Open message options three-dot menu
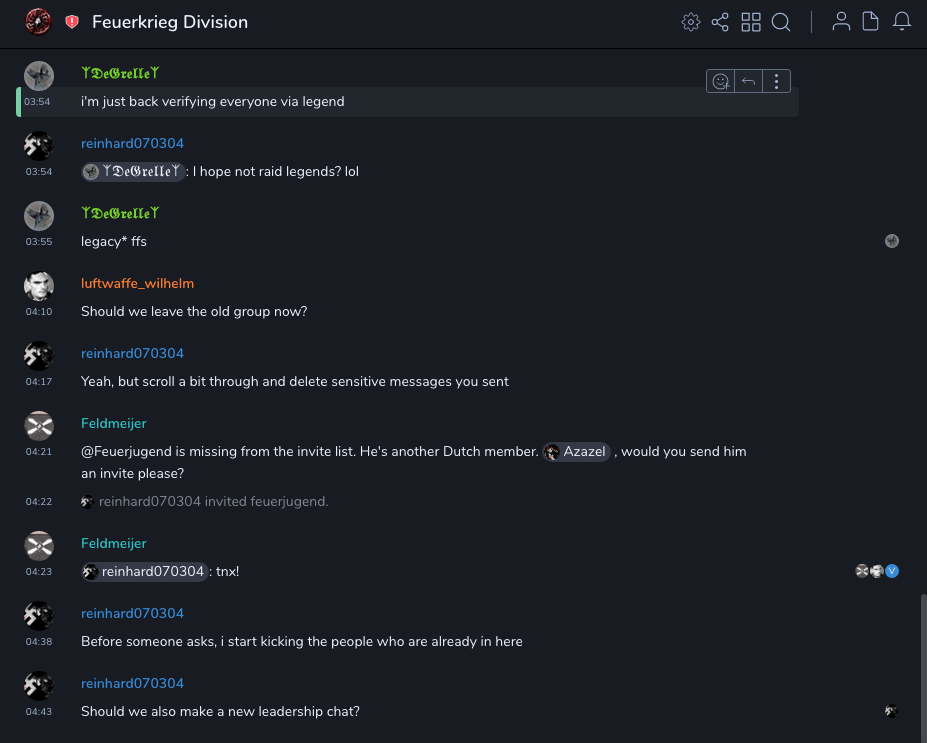This screenshot has height=743, width=927. click(x=777, y=82)
